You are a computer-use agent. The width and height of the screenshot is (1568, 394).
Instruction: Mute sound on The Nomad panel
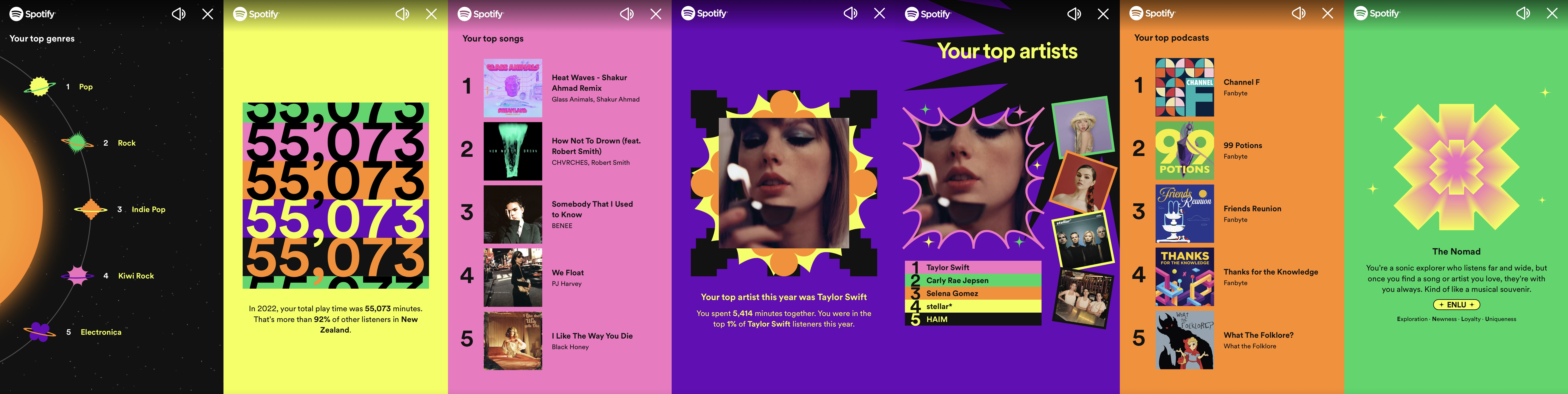pyautogui.click(x=1523, y=13)
